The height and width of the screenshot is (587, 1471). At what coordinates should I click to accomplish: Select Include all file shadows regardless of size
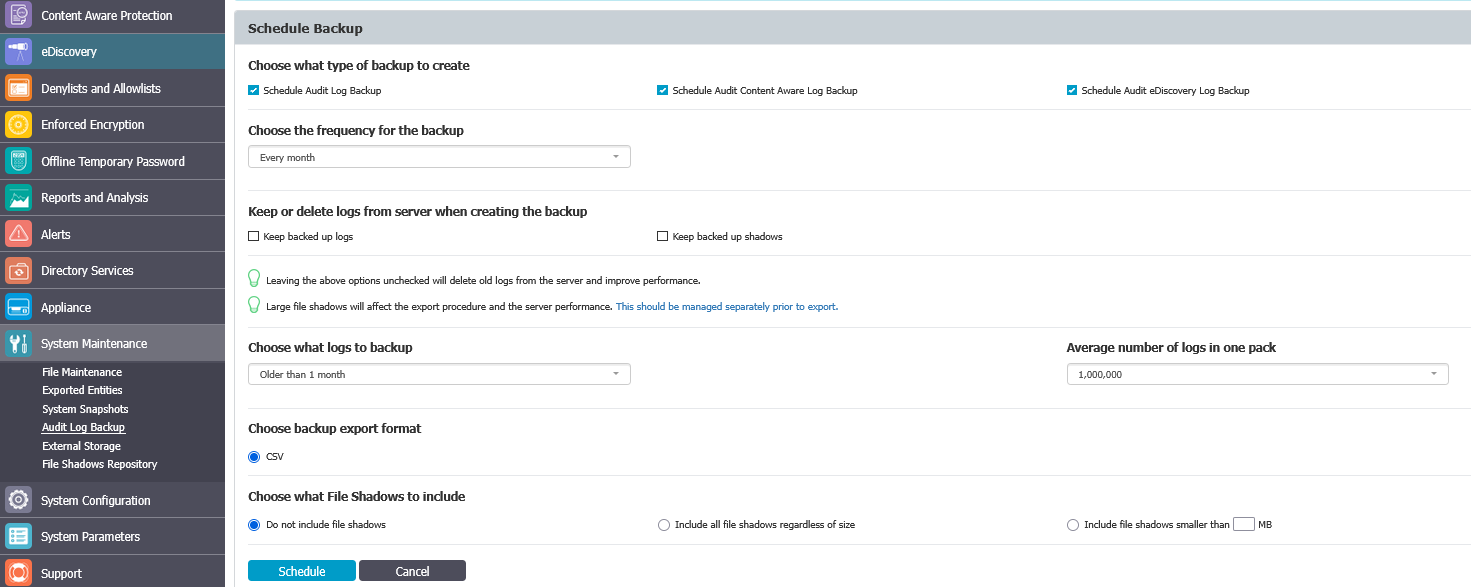coord(663,524)
